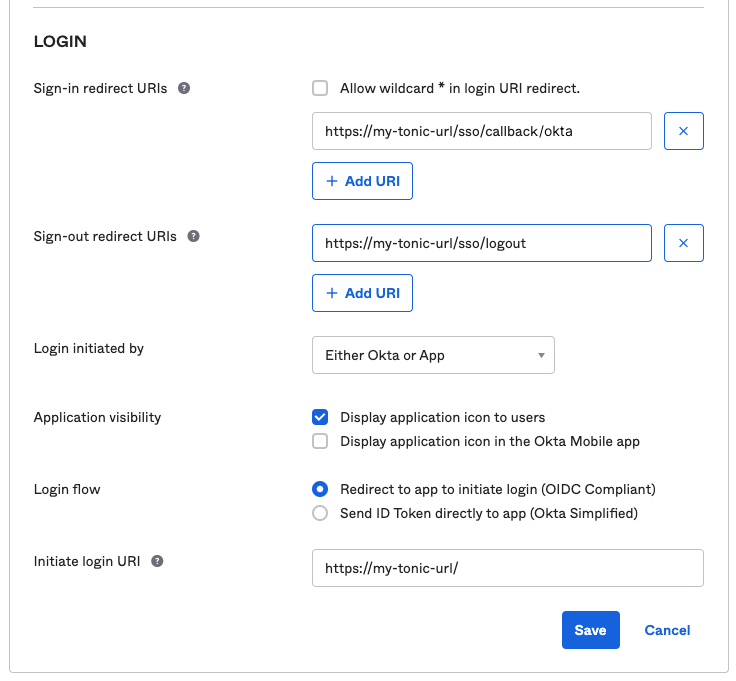The width and height of the screenshot is (736, 681).
Task: Save the login settings
Action: [590, 630]
